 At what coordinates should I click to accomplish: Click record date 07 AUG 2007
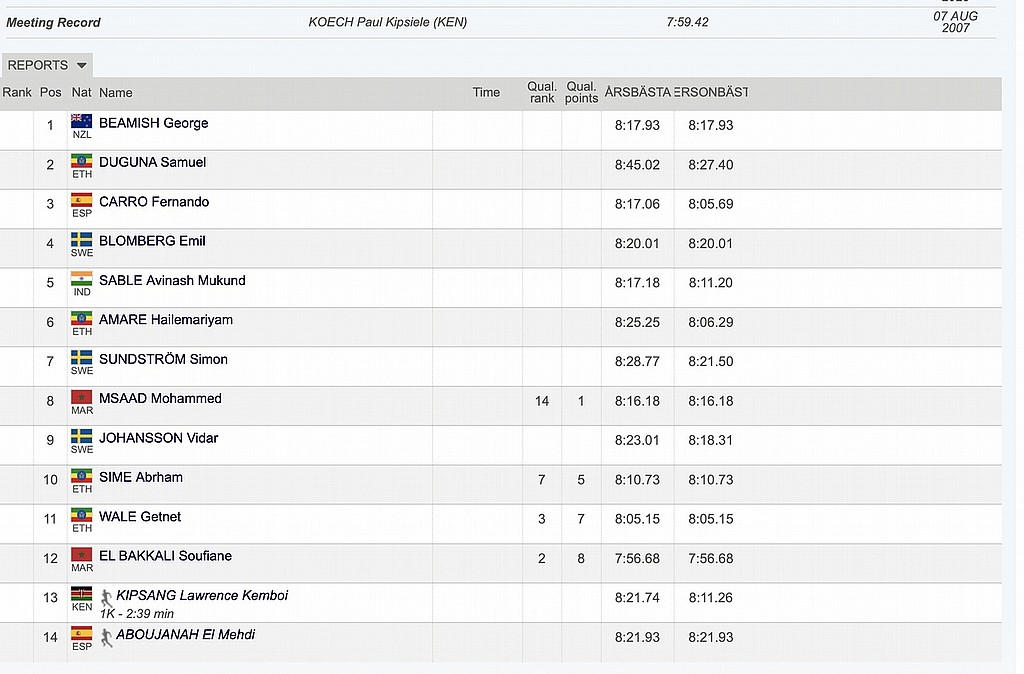[x=955, y=22]
